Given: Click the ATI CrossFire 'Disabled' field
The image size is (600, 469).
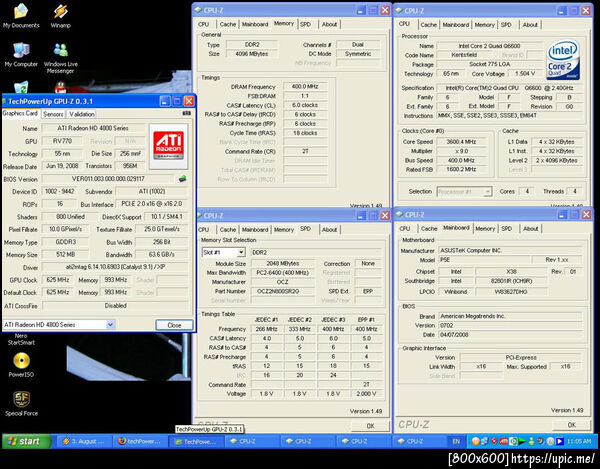Looking at the screenshot, I should click(x=116, y=305).
